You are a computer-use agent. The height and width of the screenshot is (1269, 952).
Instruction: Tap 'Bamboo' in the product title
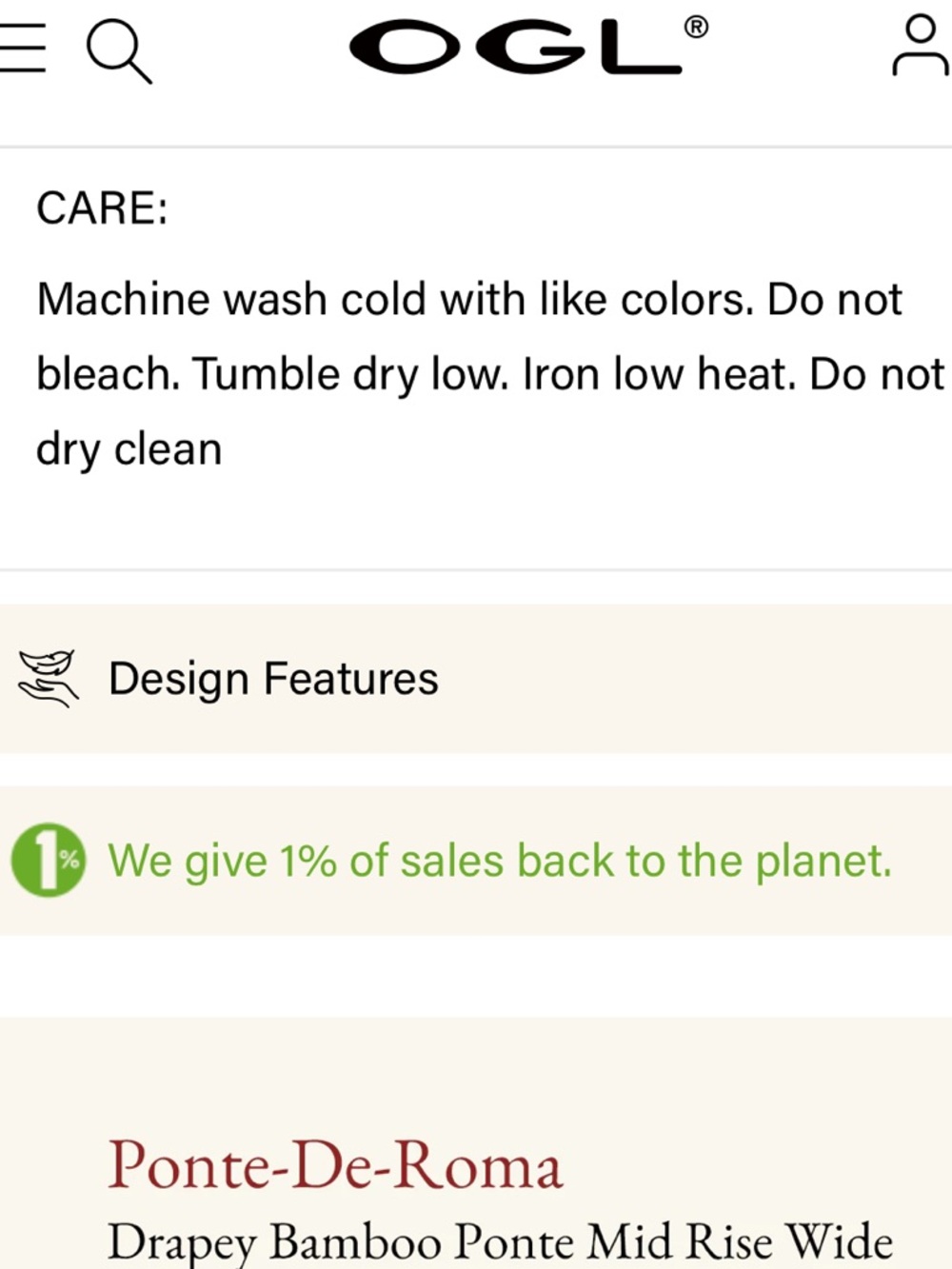[355, 1241]
